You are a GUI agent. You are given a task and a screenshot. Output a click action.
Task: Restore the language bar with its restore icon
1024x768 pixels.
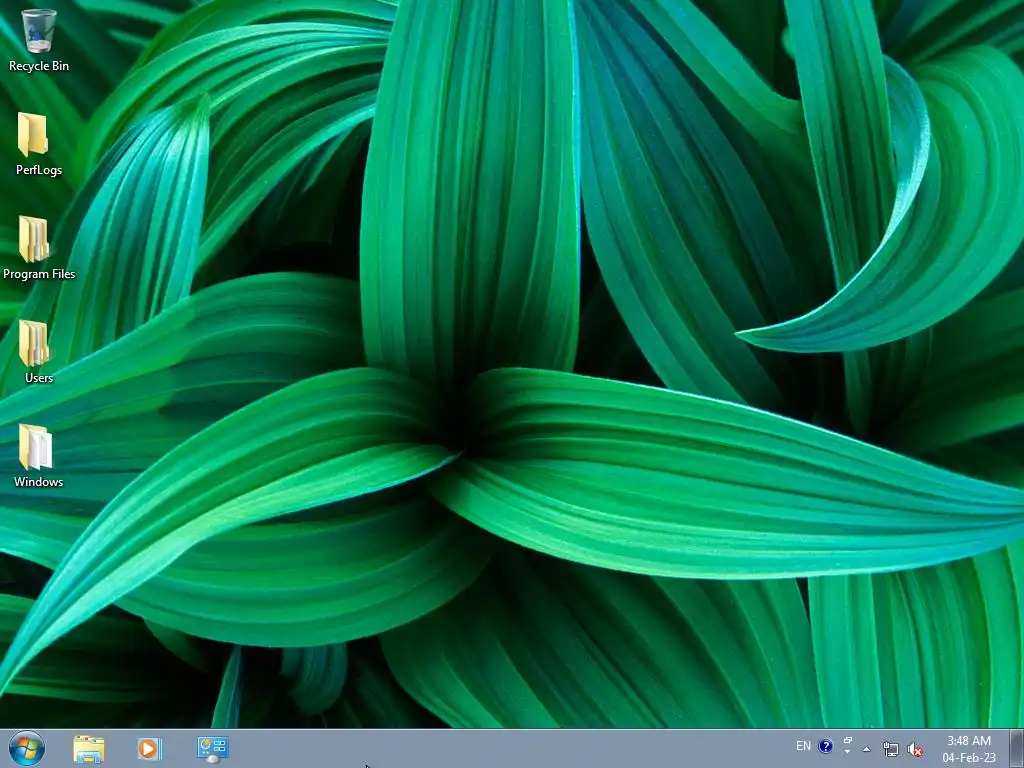click(848, 741)
